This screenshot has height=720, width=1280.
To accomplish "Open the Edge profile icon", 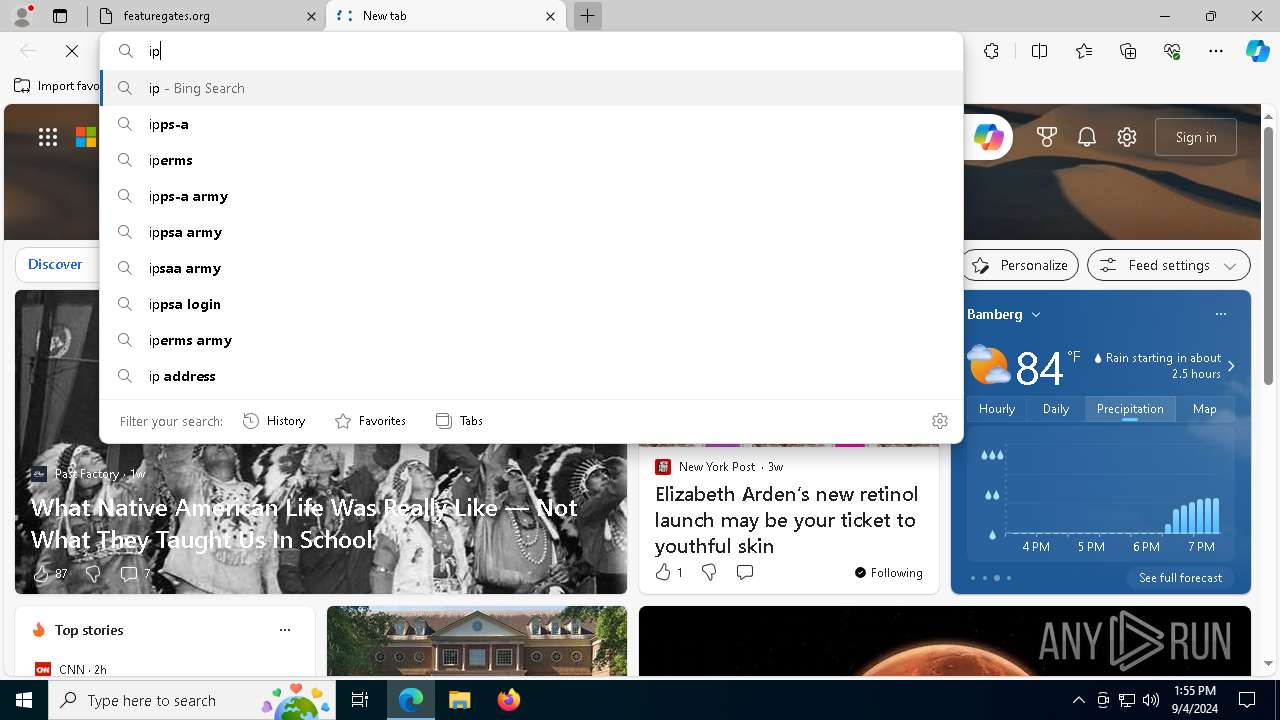I will tap(22, 16).
